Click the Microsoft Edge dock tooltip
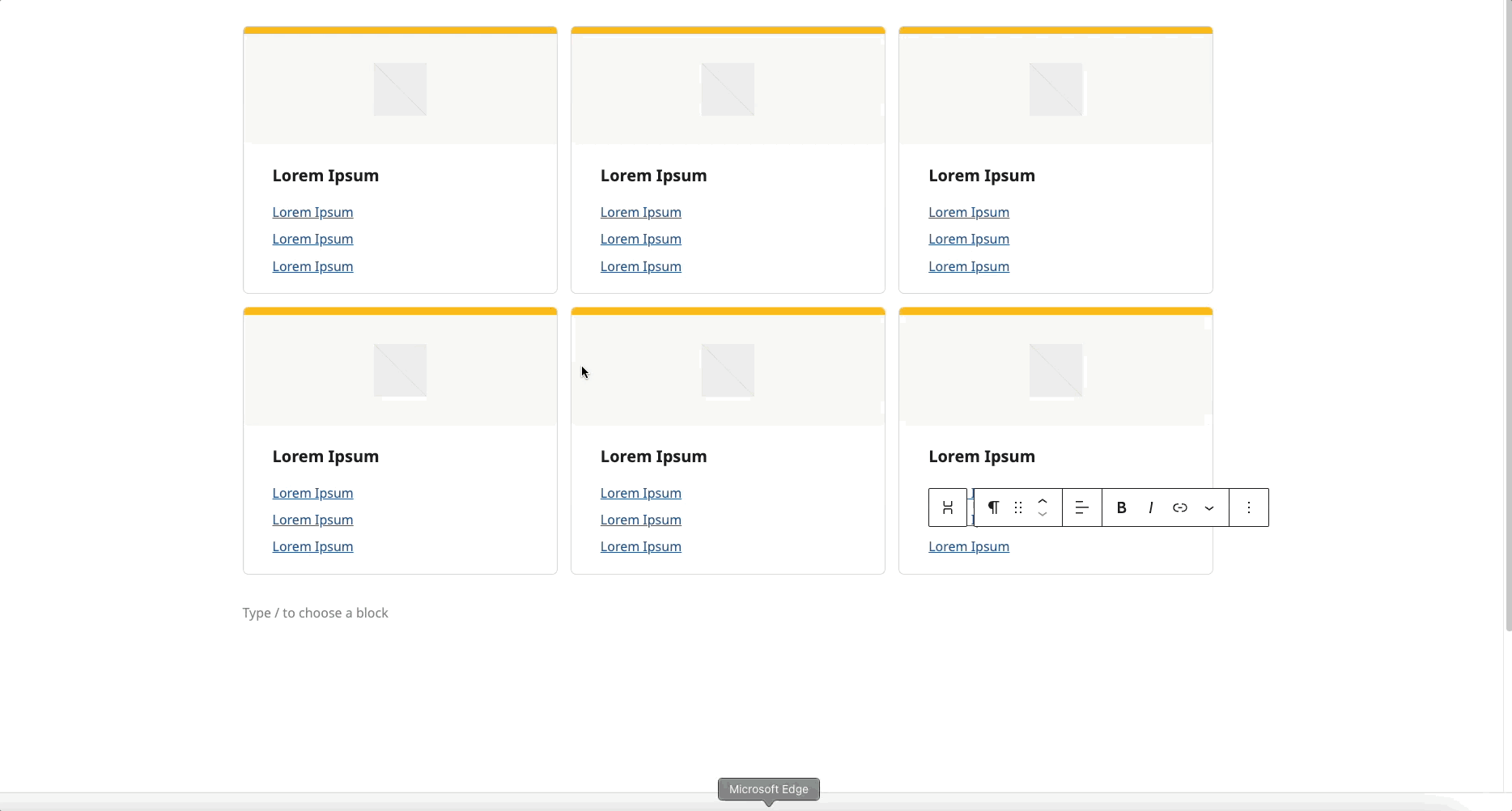The height and width of the screenshot is (811, 1512). pyautogui.click(x=768, y=789)
